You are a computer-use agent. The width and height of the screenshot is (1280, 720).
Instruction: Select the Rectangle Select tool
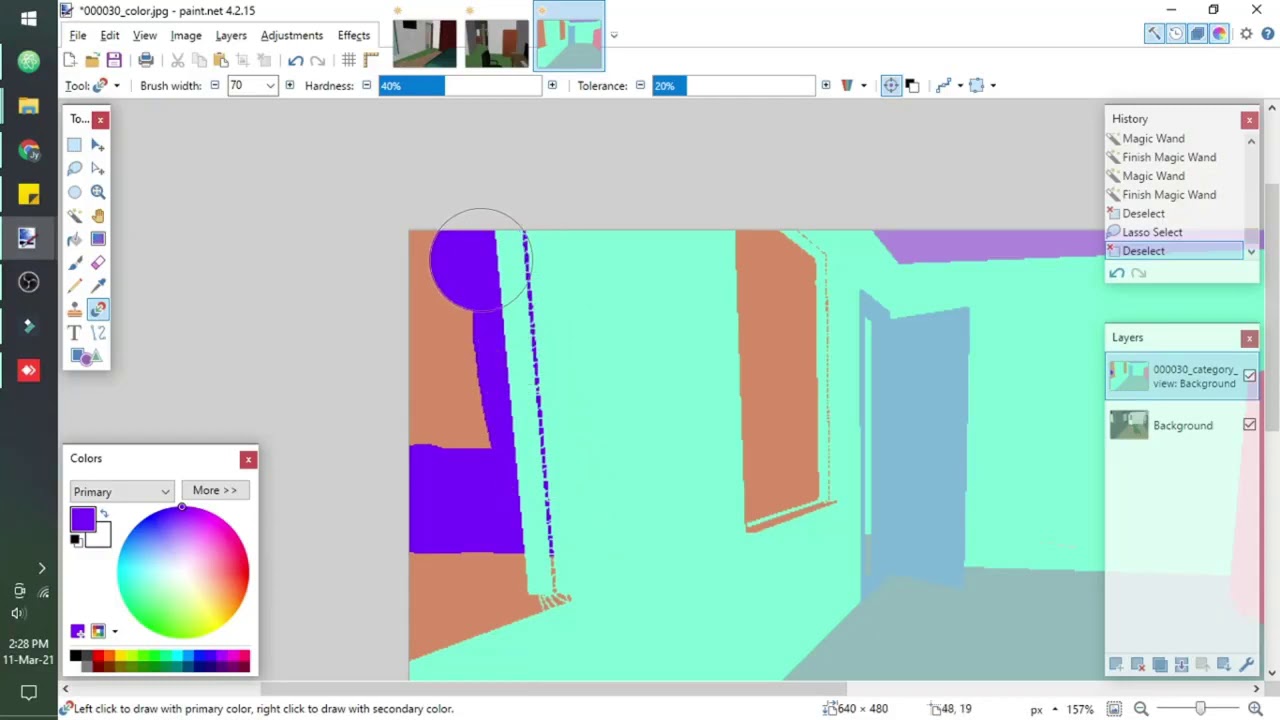coord(75,145)
